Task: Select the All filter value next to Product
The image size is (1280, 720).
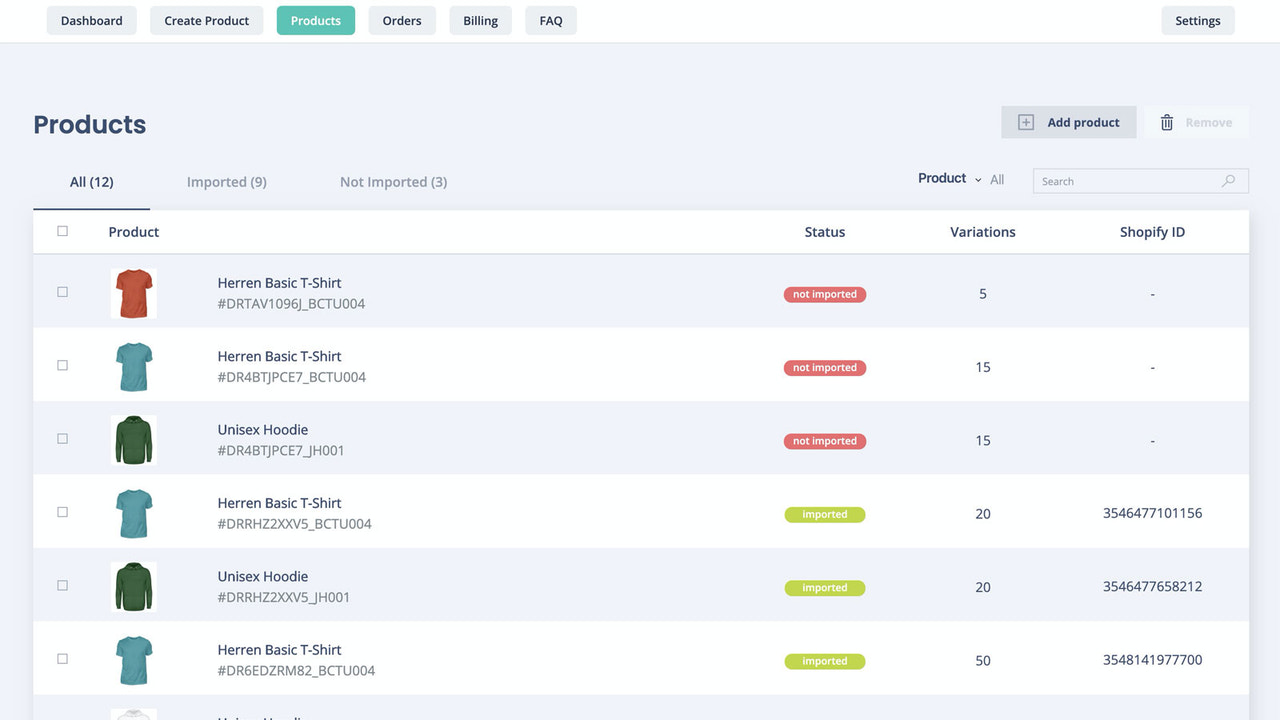Action: click(997, 180)
